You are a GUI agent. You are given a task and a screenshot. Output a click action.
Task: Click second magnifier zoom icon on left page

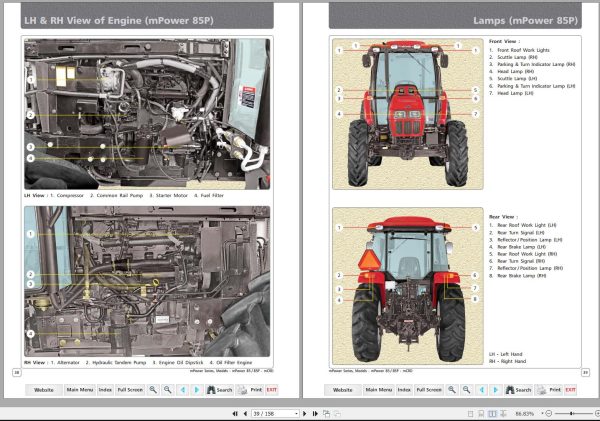pos(167,390)
